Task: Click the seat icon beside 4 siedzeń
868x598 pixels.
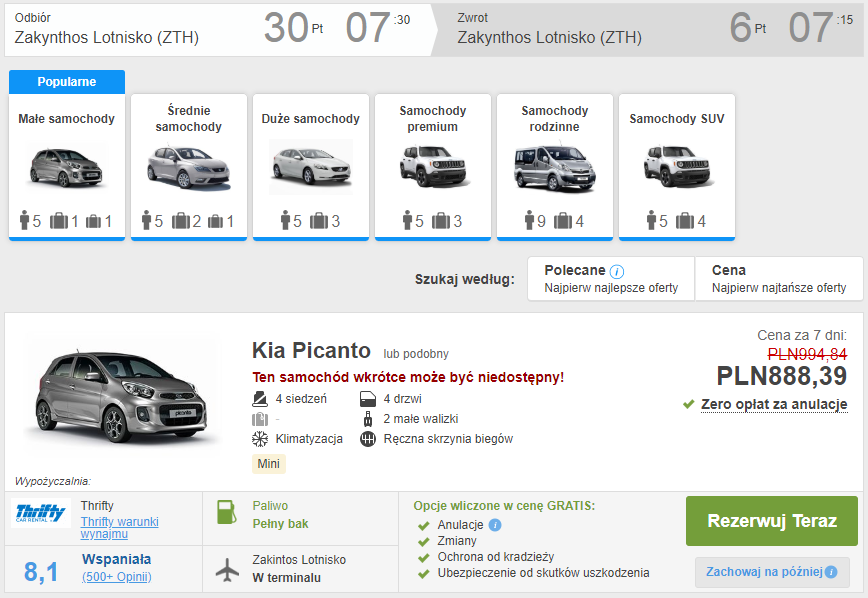Action: coord(260,399)
